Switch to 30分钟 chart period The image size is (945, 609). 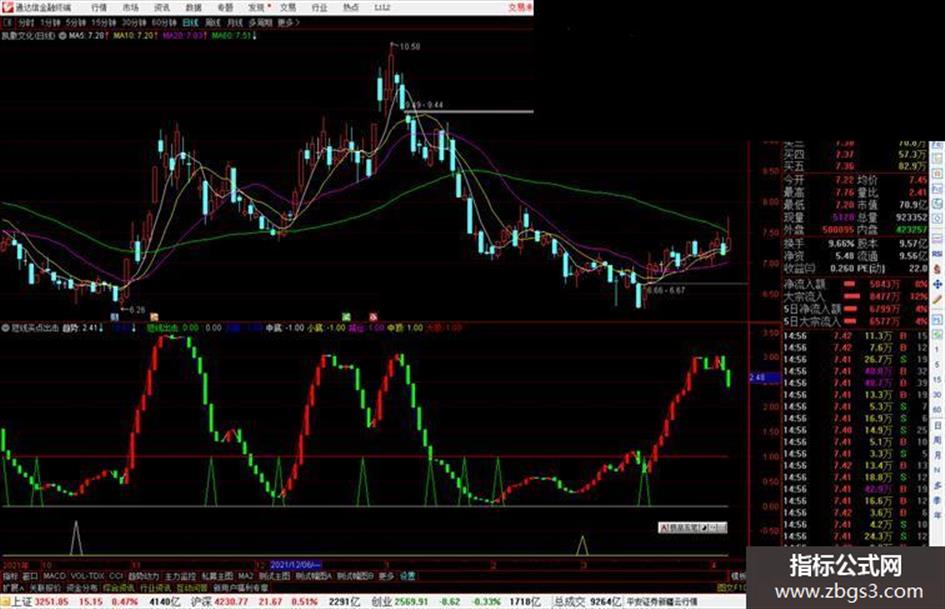pos(134,23)
